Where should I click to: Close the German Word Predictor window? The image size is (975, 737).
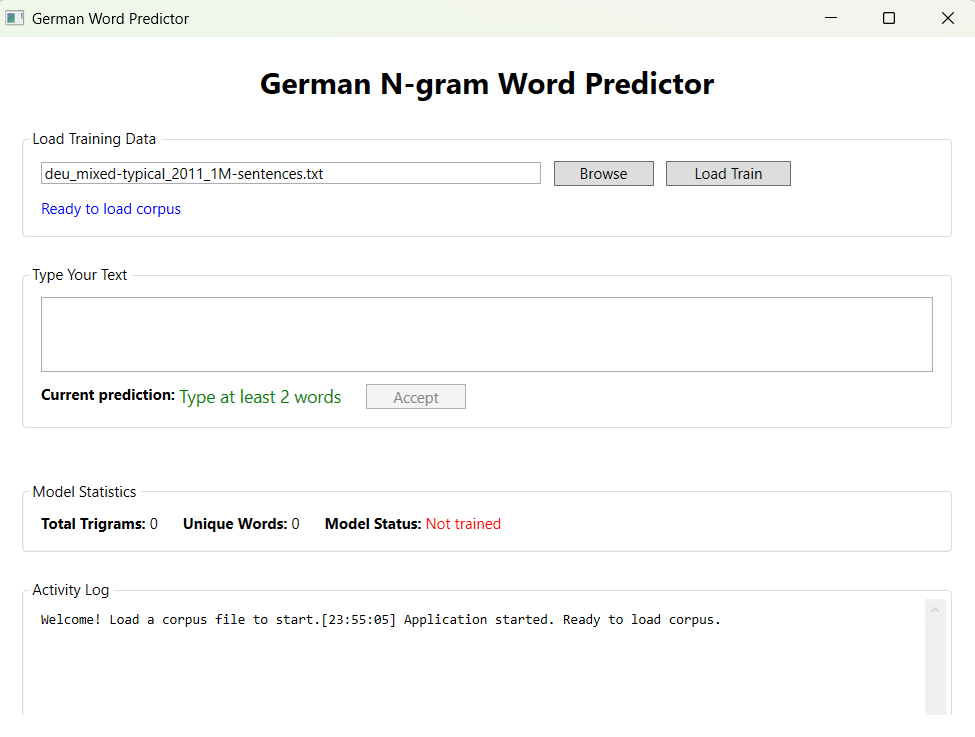[x=947, y=18]
